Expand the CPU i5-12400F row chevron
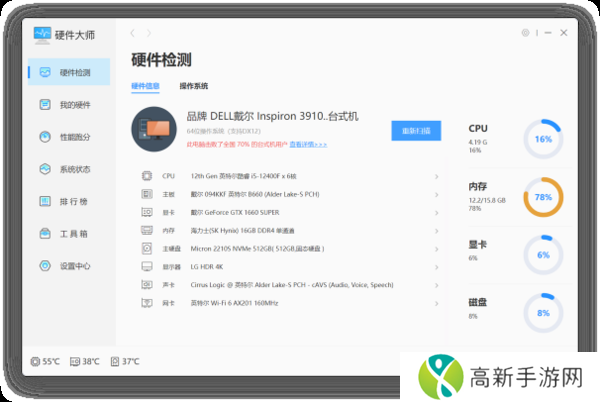The height and width of the screenshot is (402, 600). click(437, 176)
